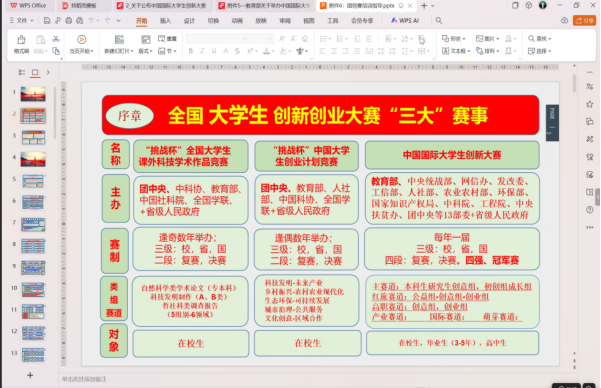Switch to slide thumbnail view in panel
601x388 pixels.
click(x=35, y=72)
